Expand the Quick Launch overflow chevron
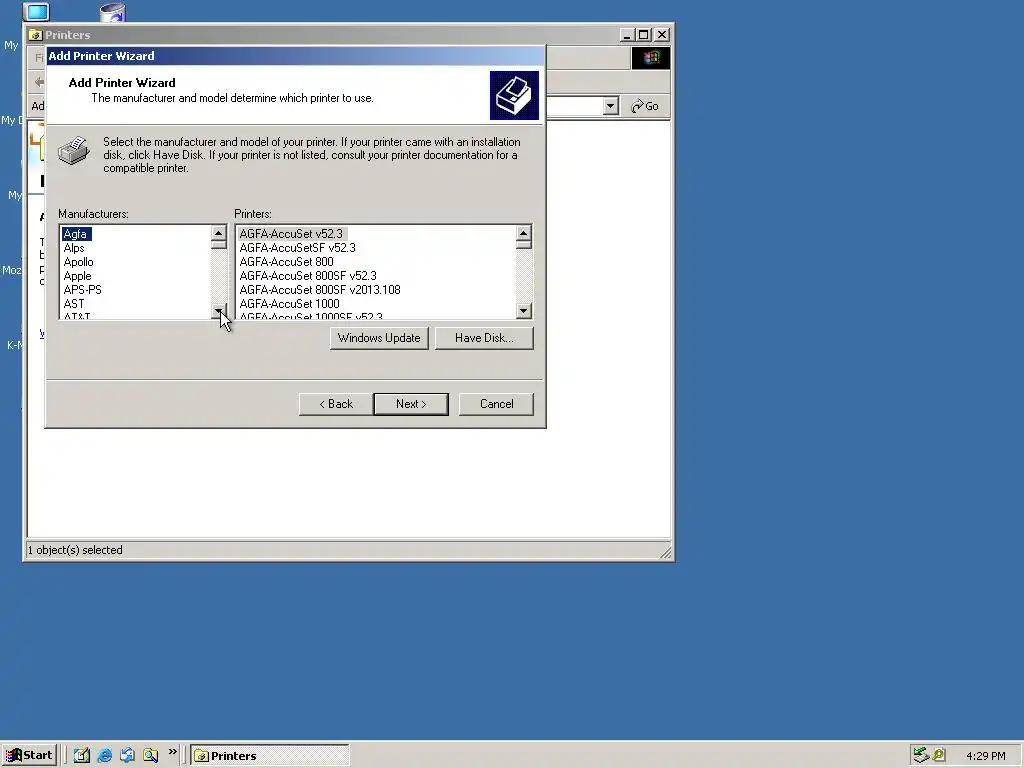The height and width of the screenshot is (768, 1024). click(x=172, y=752)
